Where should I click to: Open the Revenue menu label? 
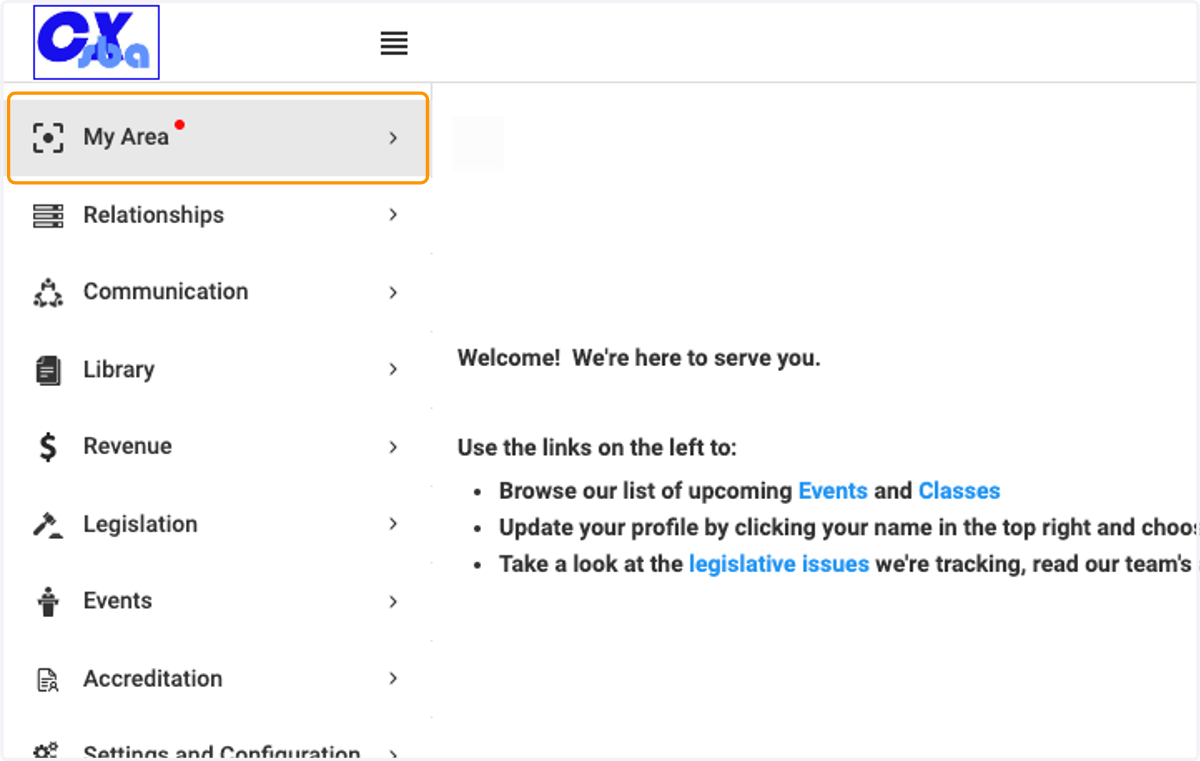[x=128, y=446]
